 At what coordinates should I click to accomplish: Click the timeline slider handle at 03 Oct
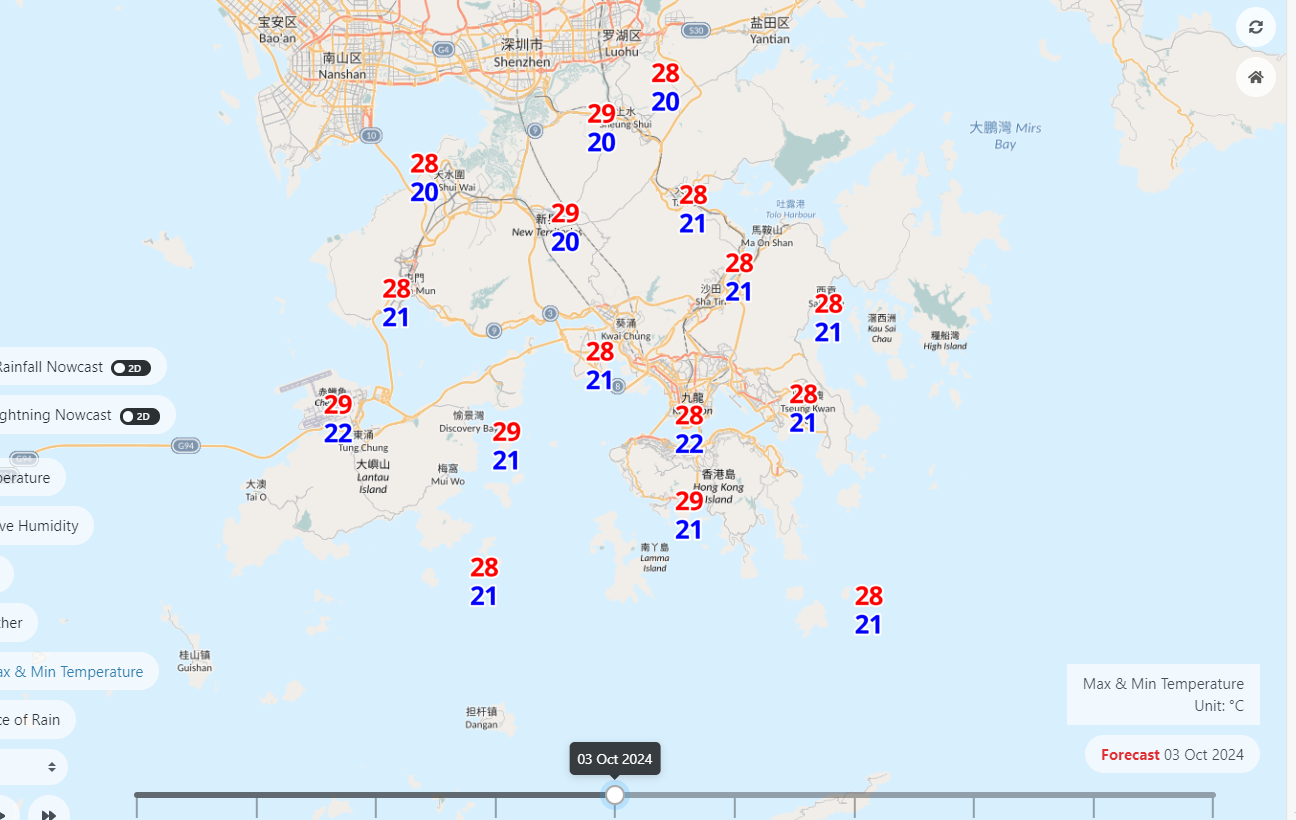615,795
